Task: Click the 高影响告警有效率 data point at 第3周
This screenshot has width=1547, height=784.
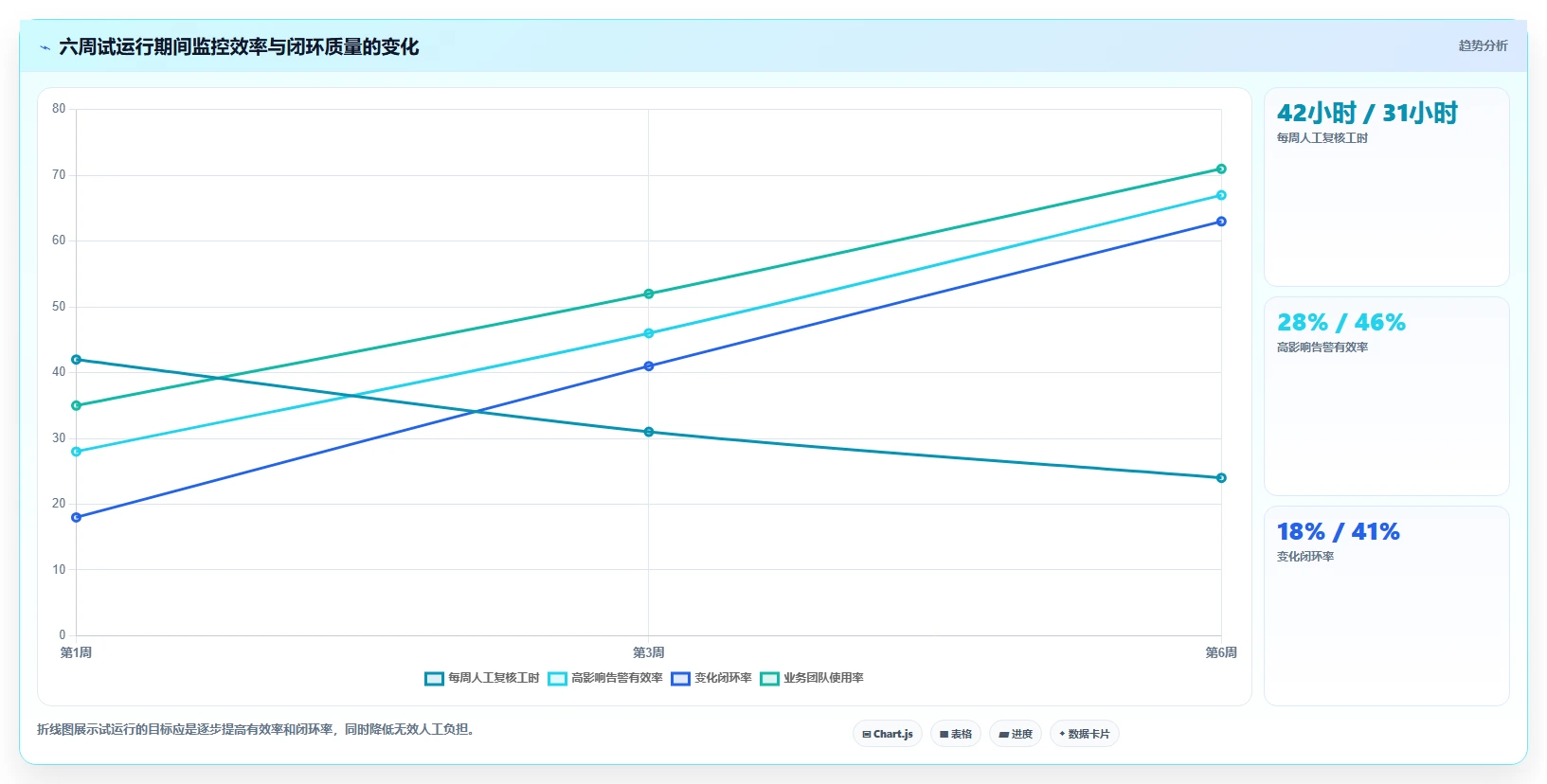Action: pos(649,333)
